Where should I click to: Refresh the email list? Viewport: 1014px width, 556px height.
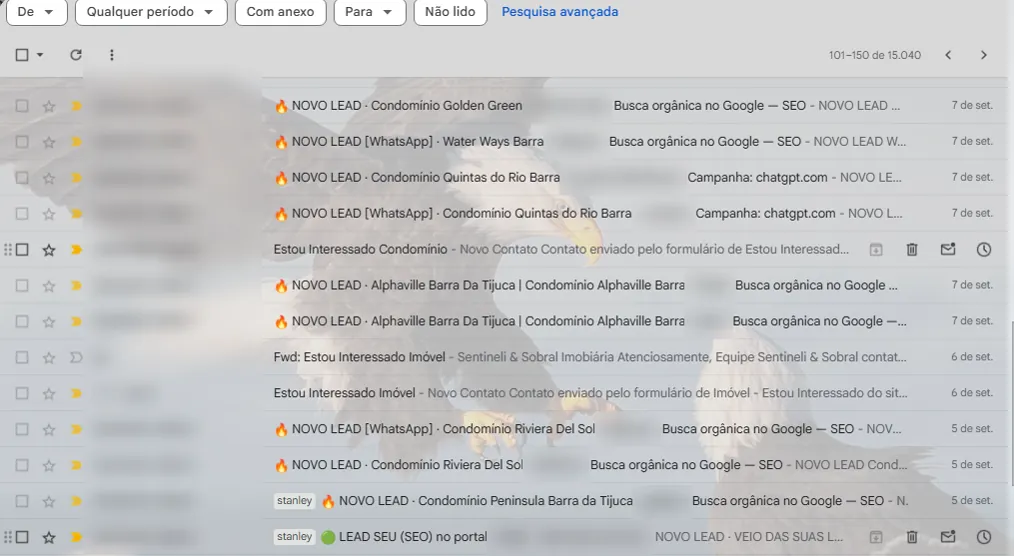pyautogui.click(x=76, y=55)
